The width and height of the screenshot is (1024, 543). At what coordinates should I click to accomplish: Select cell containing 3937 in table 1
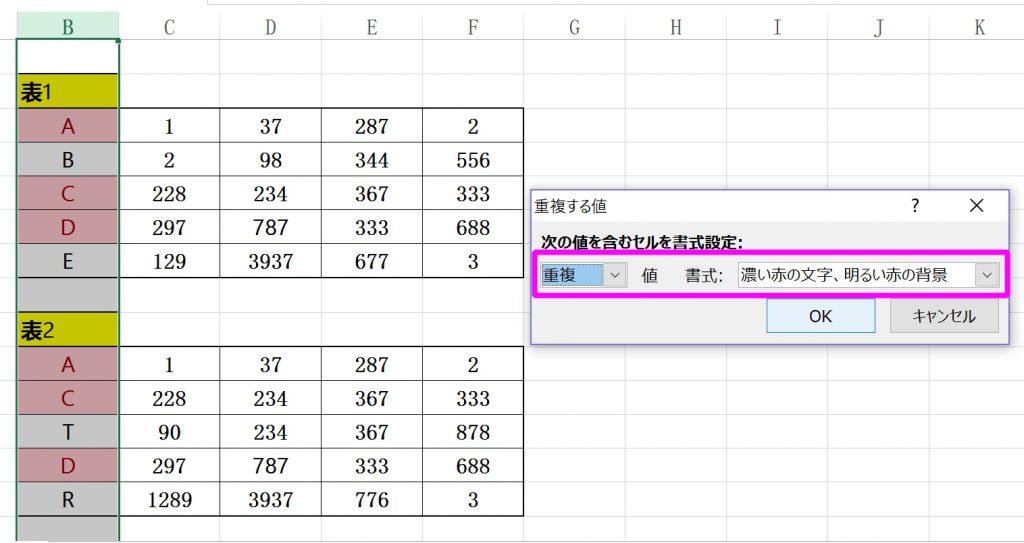coord(270,262)
